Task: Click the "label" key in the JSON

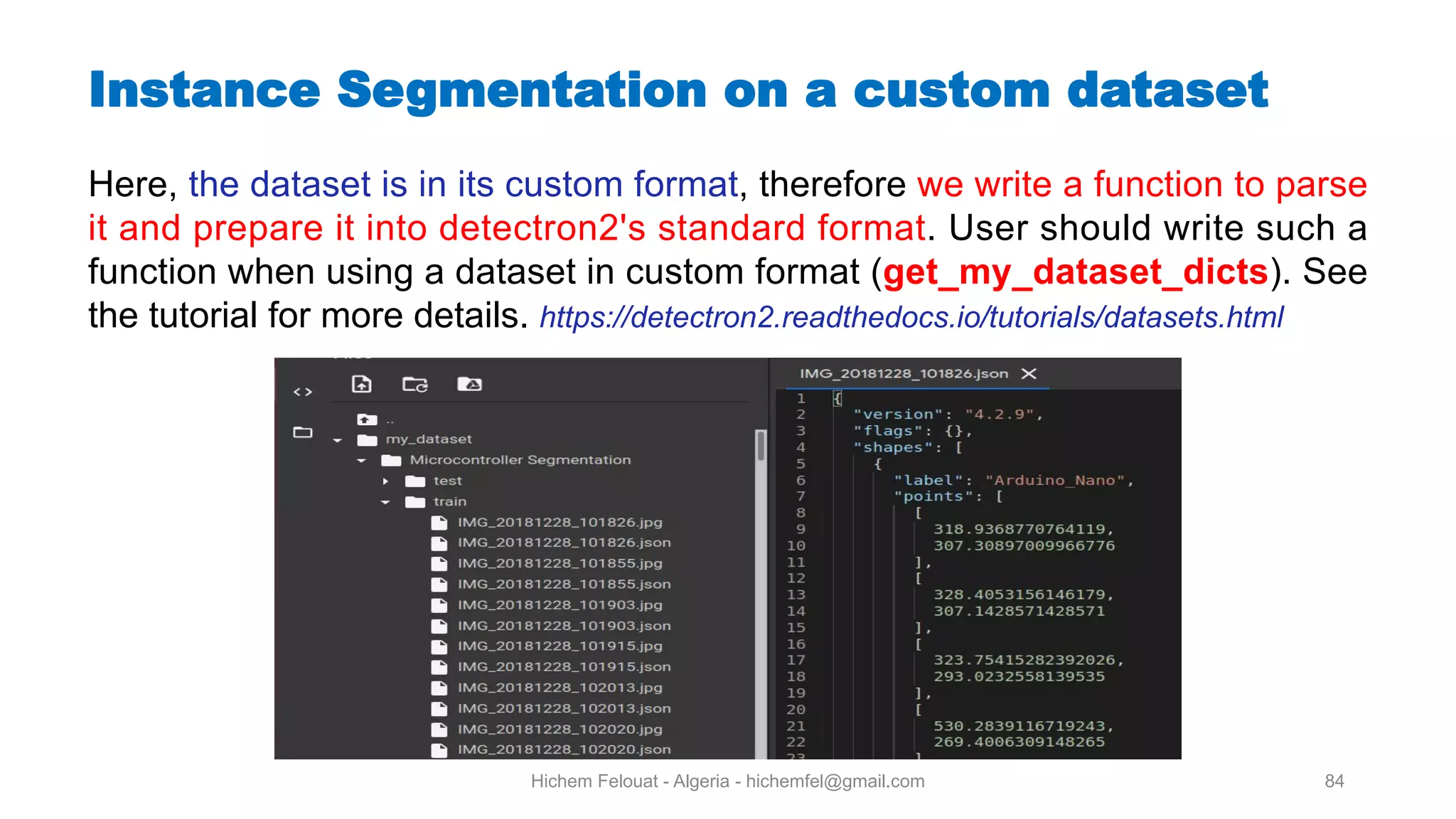Action: click(928, 481)
